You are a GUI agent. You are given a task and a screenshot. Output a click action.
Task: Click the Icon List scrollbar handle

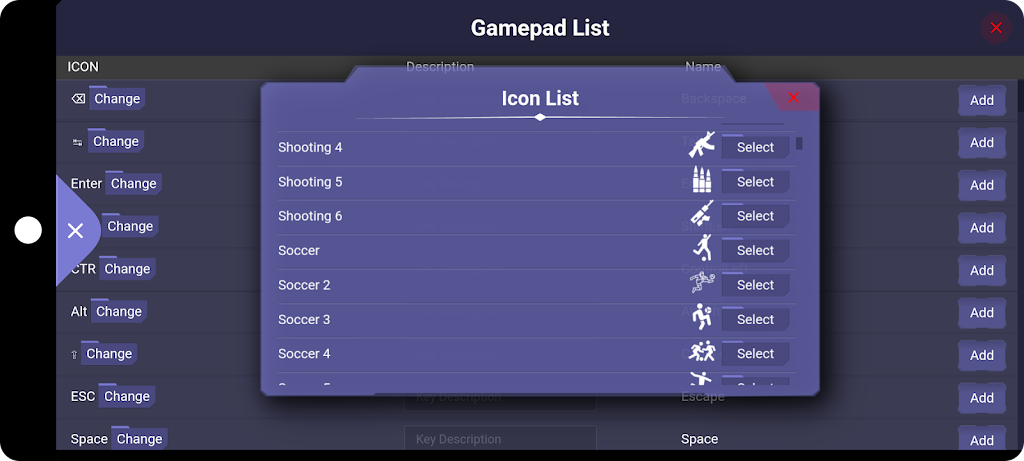(x=799, y=143)
